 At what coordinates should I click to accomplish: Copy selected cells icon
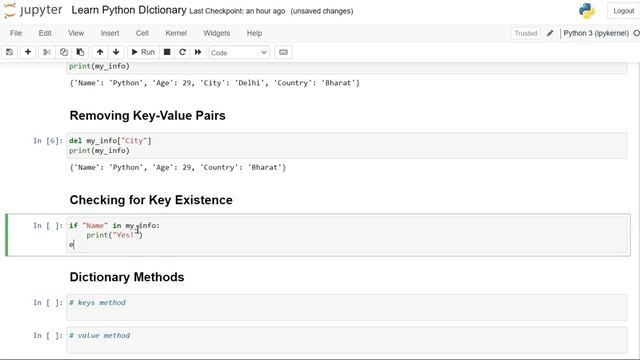click(64, 52)
